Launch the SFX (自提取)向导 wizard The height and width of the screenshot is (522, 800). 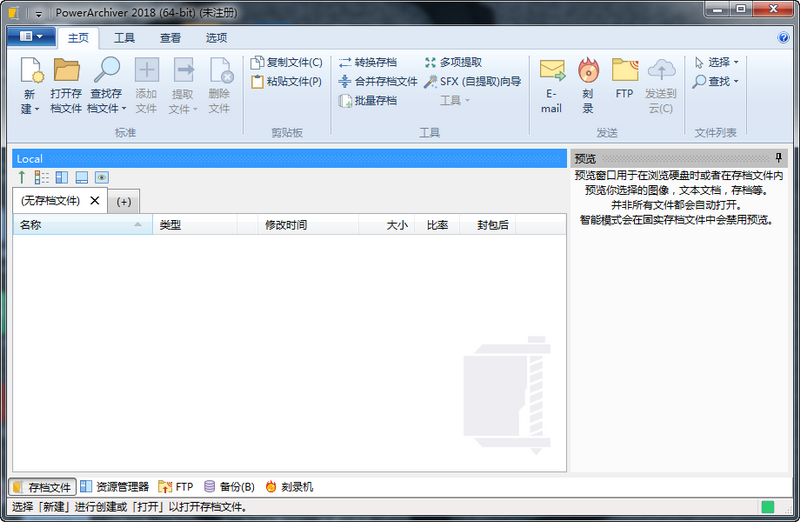[472, 81]
